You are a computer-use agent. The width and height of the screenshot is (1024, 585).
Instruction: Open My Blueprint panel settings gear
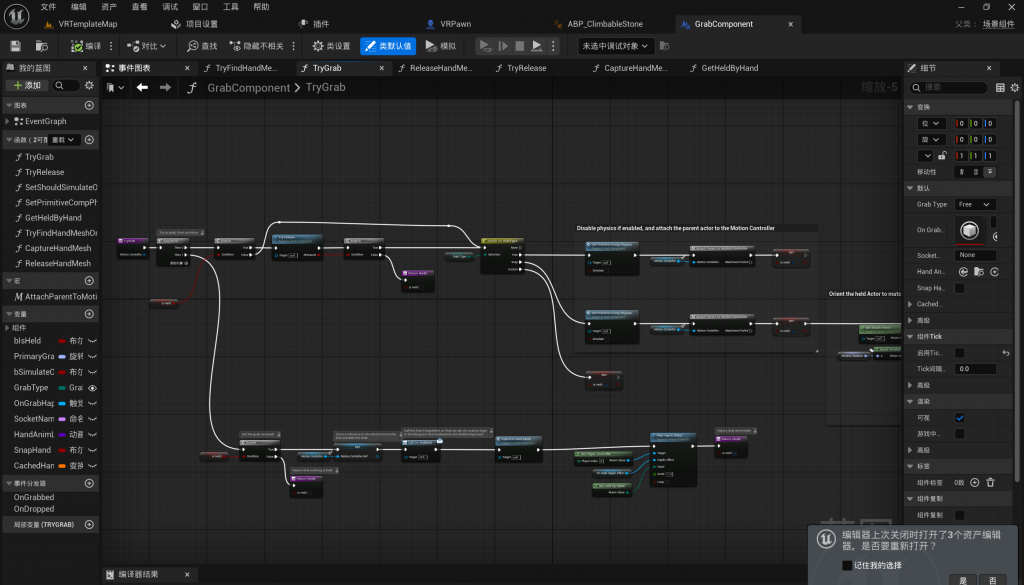click(89, 86)
